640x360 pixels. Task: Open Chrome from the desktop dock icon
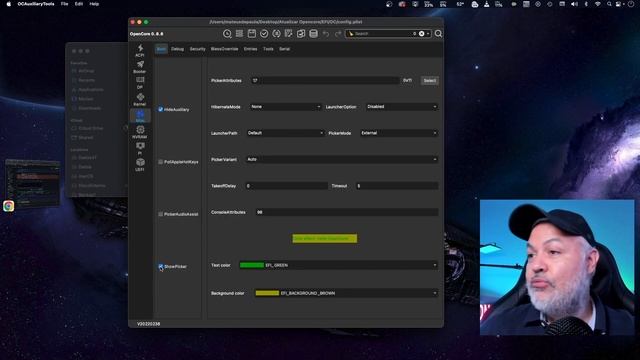click(9, 206)
